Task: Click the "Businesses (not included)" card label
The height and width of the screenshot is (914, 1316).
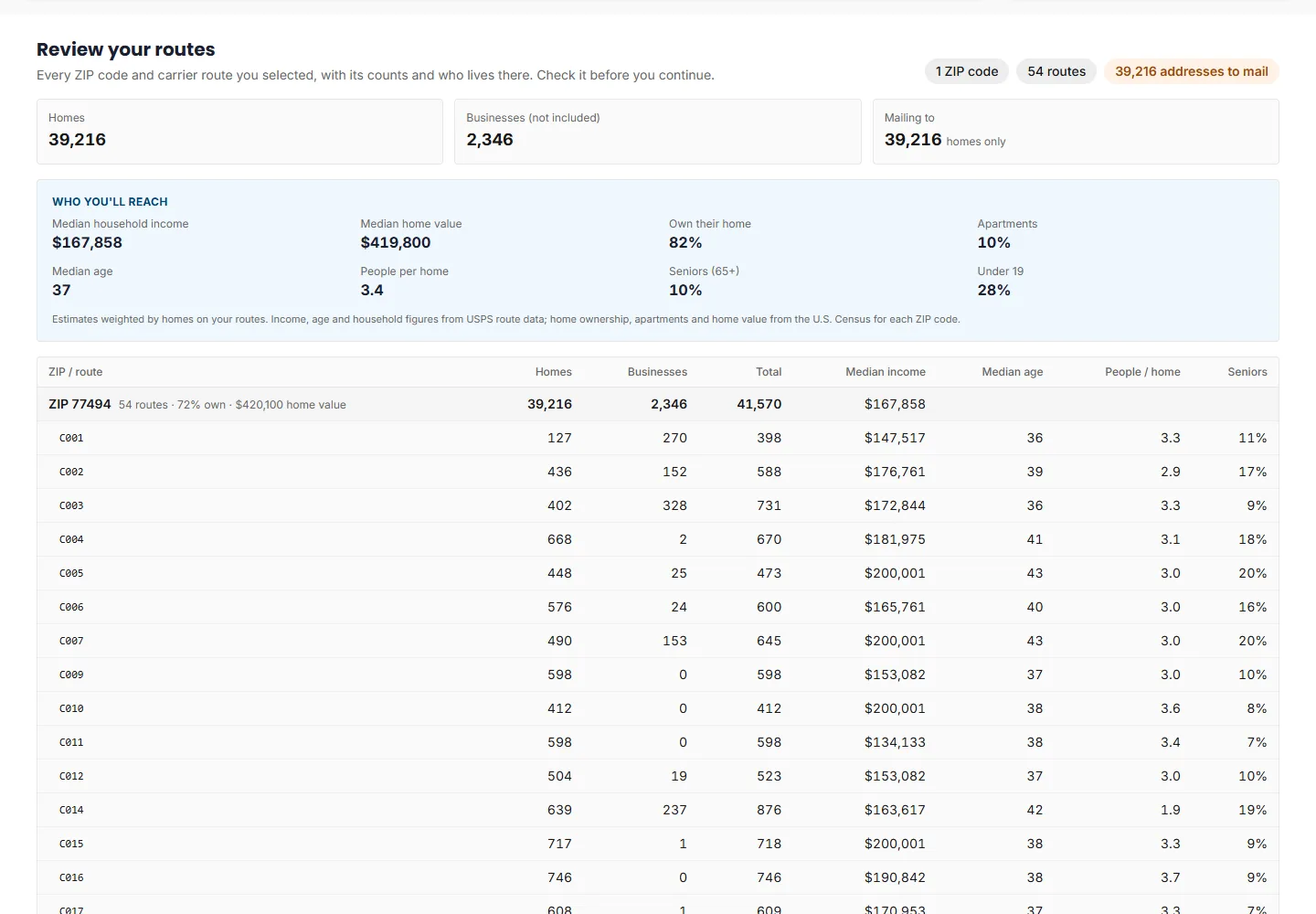Action: point(533,118)
